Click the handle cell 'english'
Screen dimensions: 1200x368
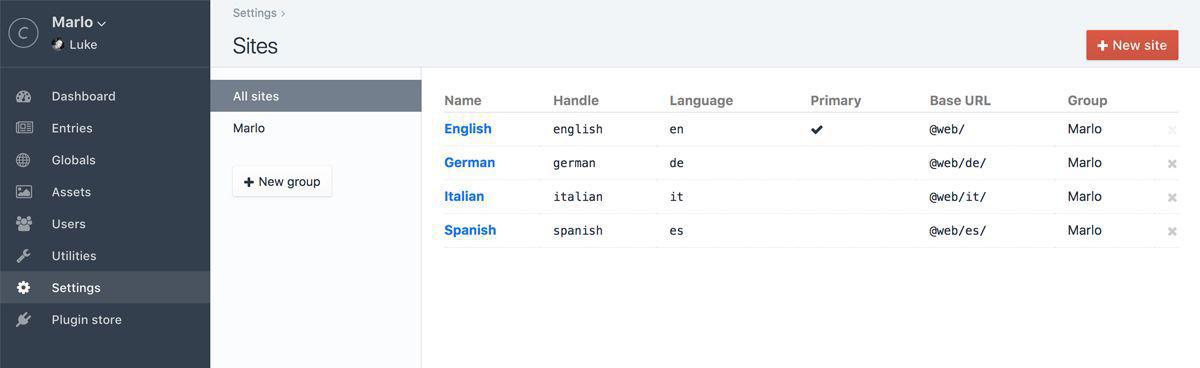[578, 129]
